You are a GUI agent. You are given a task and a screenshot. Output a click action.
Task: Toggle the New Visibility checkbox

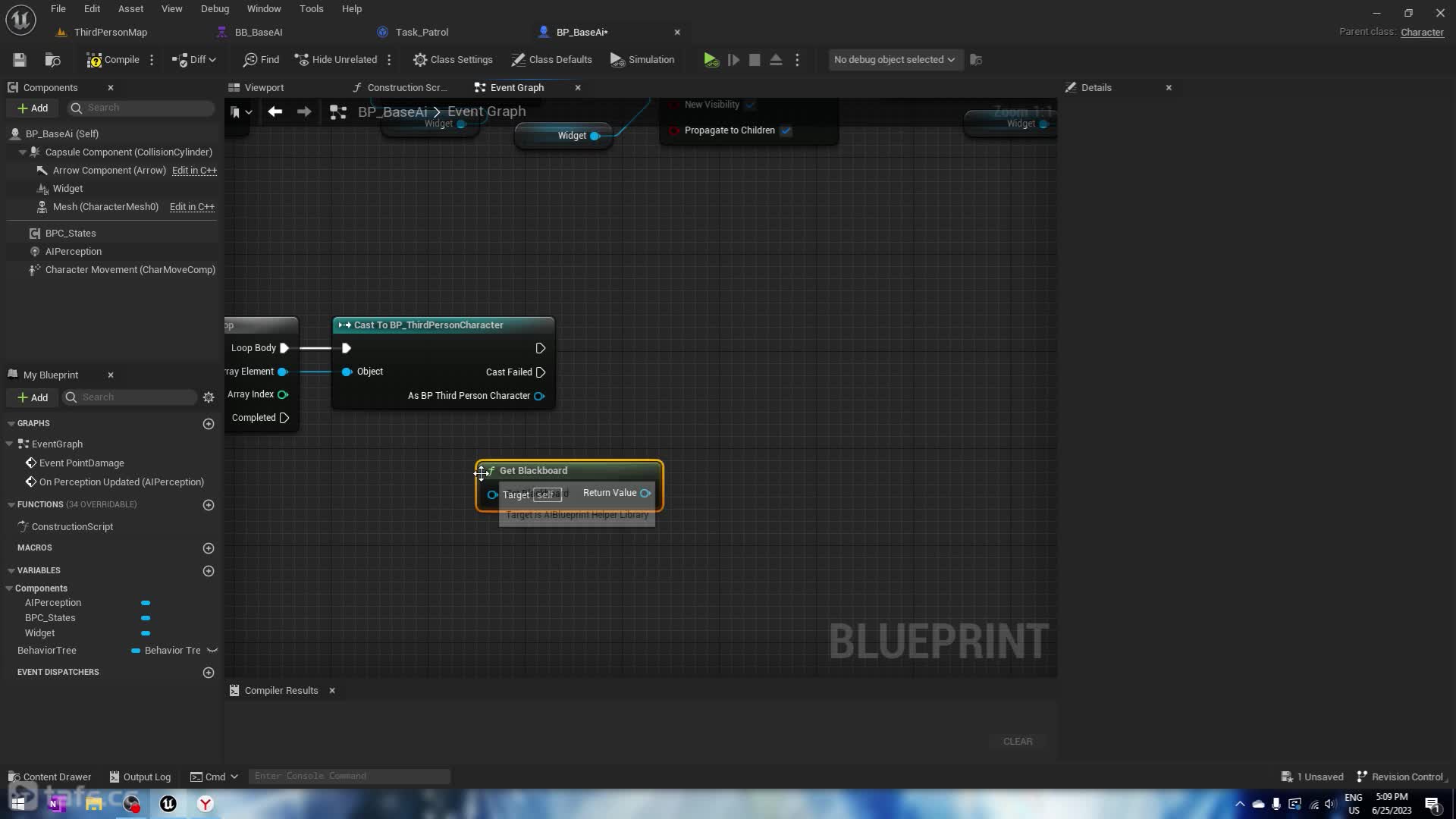tap(750, 105)
